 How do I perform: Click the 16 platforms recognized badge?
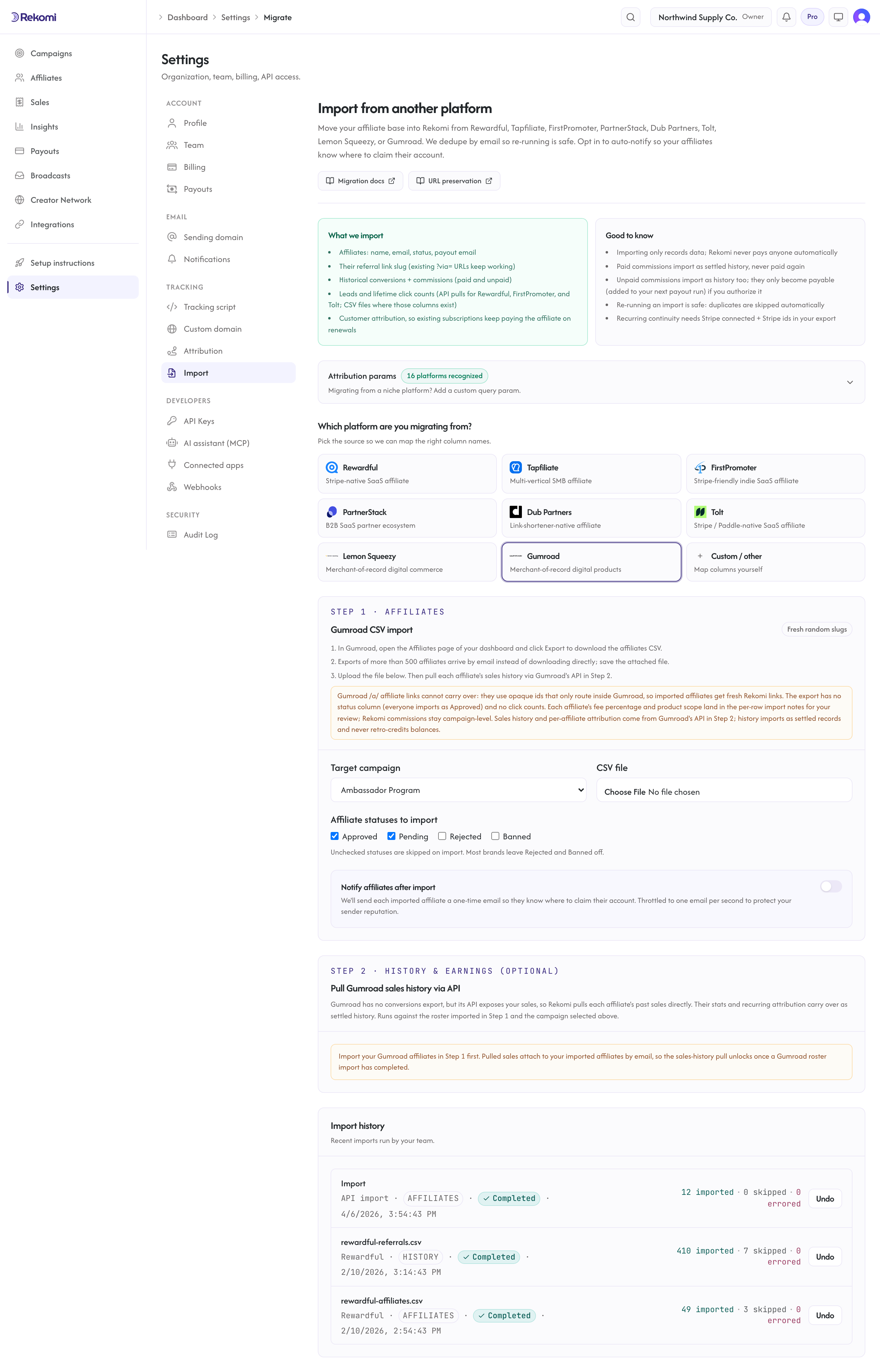(x=445, y=376)
